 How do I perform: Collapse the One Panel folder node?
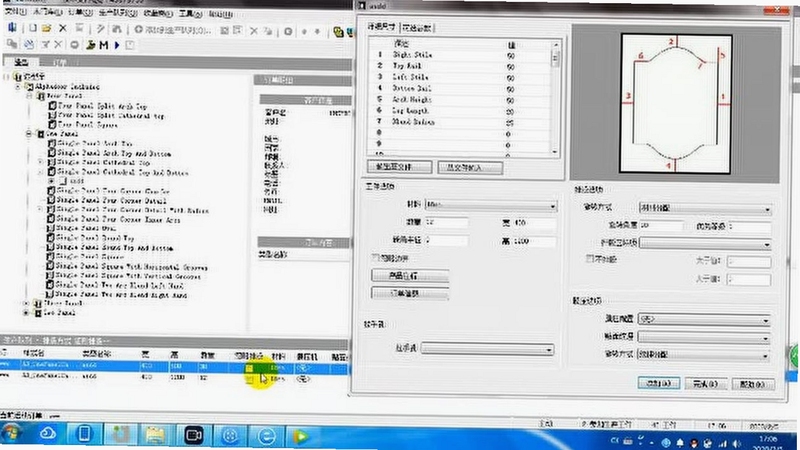[29, 134]
